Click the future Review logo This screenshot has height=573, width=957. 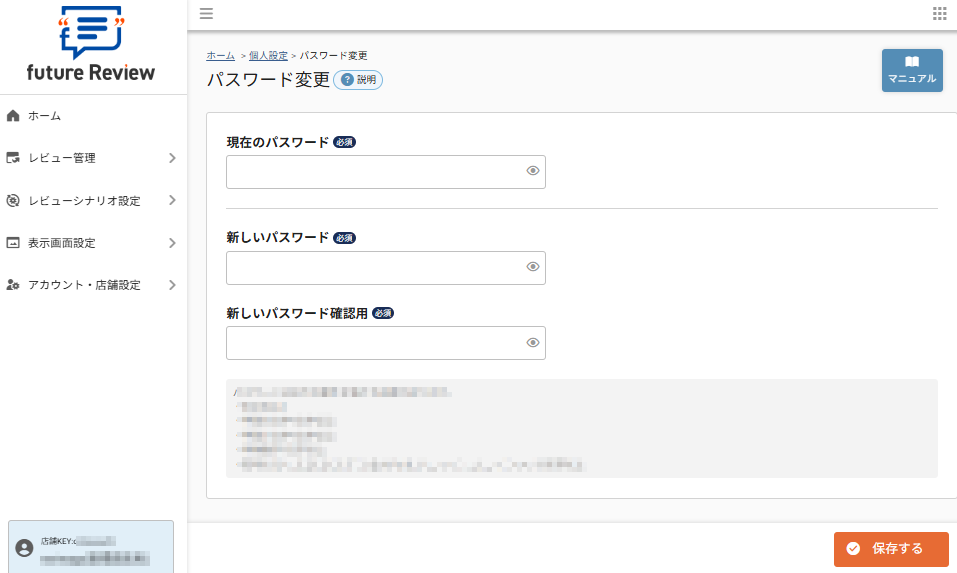[91, 44]
